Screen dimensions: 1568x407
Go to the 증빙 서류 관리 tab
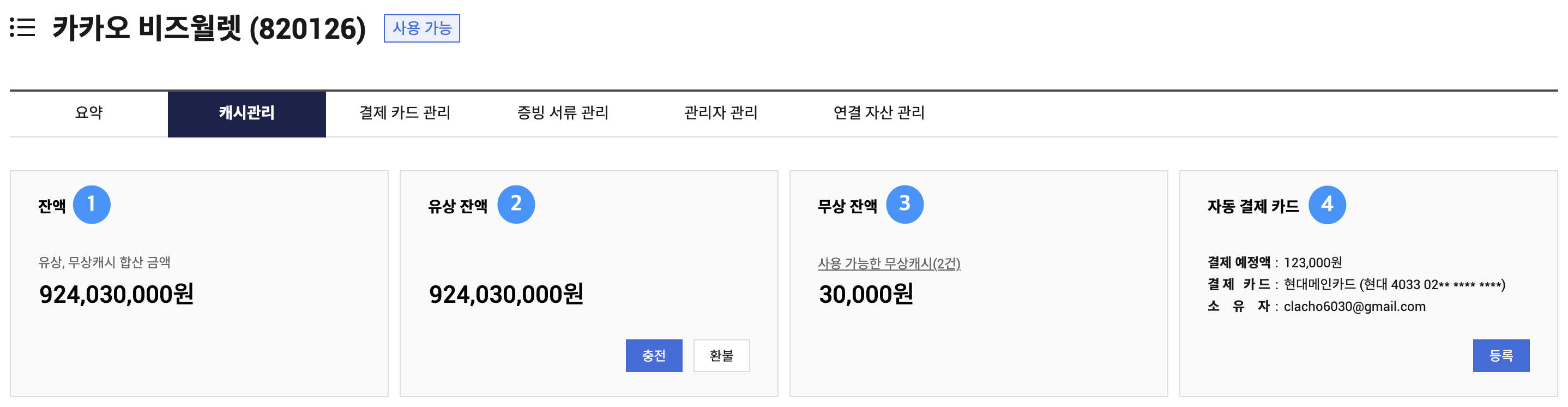click(563, 113)
